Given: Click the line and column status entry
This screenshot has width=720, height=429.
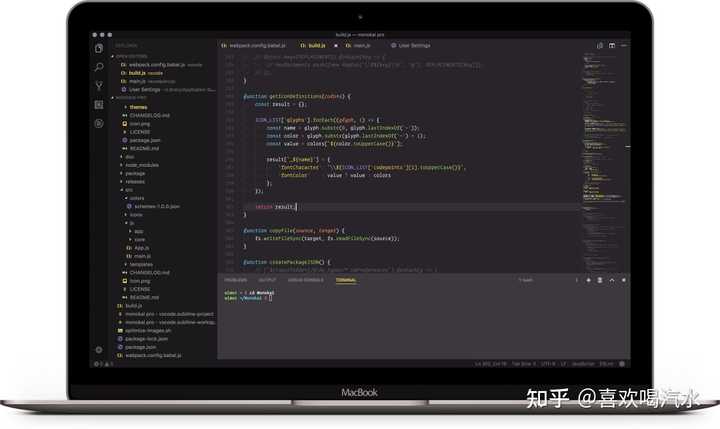Looking at the screenshot, I should (490, 364).
